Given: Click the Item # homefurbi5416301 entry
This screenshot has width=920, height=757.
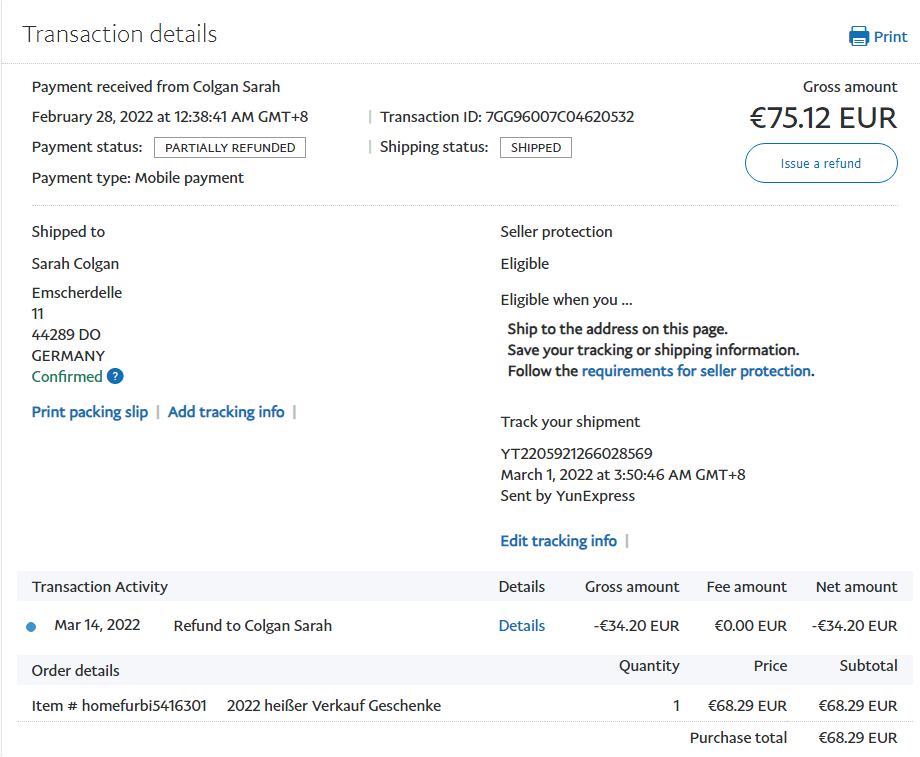Looking at the screenshot, I should click(119, 706).
